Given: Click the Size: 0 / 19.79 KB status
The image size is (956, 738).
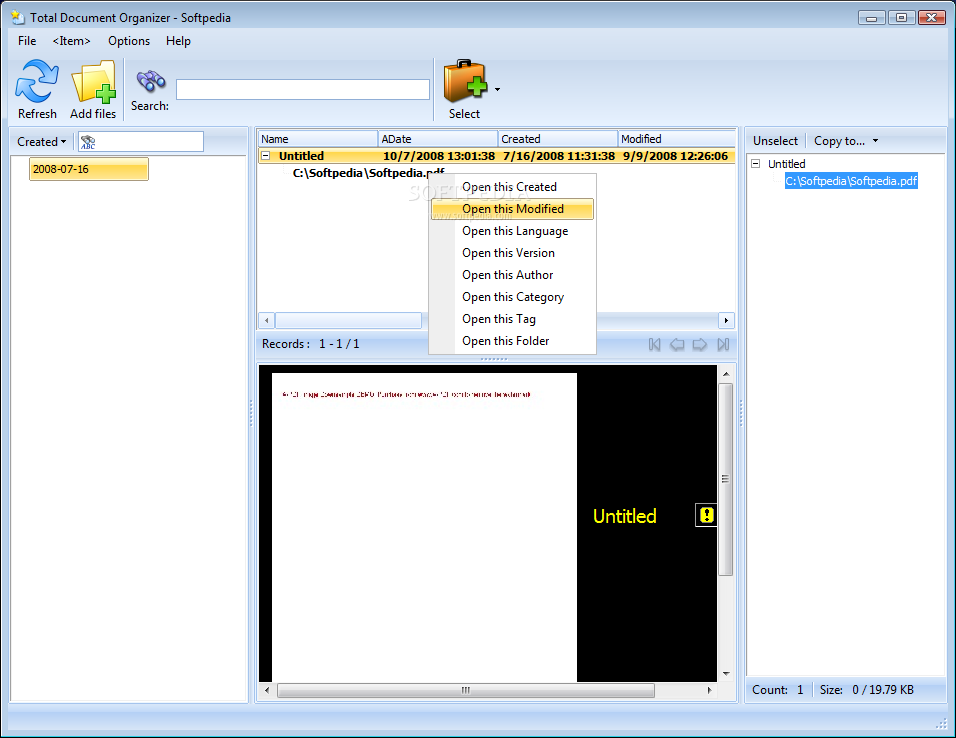Looking at the screenshot, I should 866,690.
